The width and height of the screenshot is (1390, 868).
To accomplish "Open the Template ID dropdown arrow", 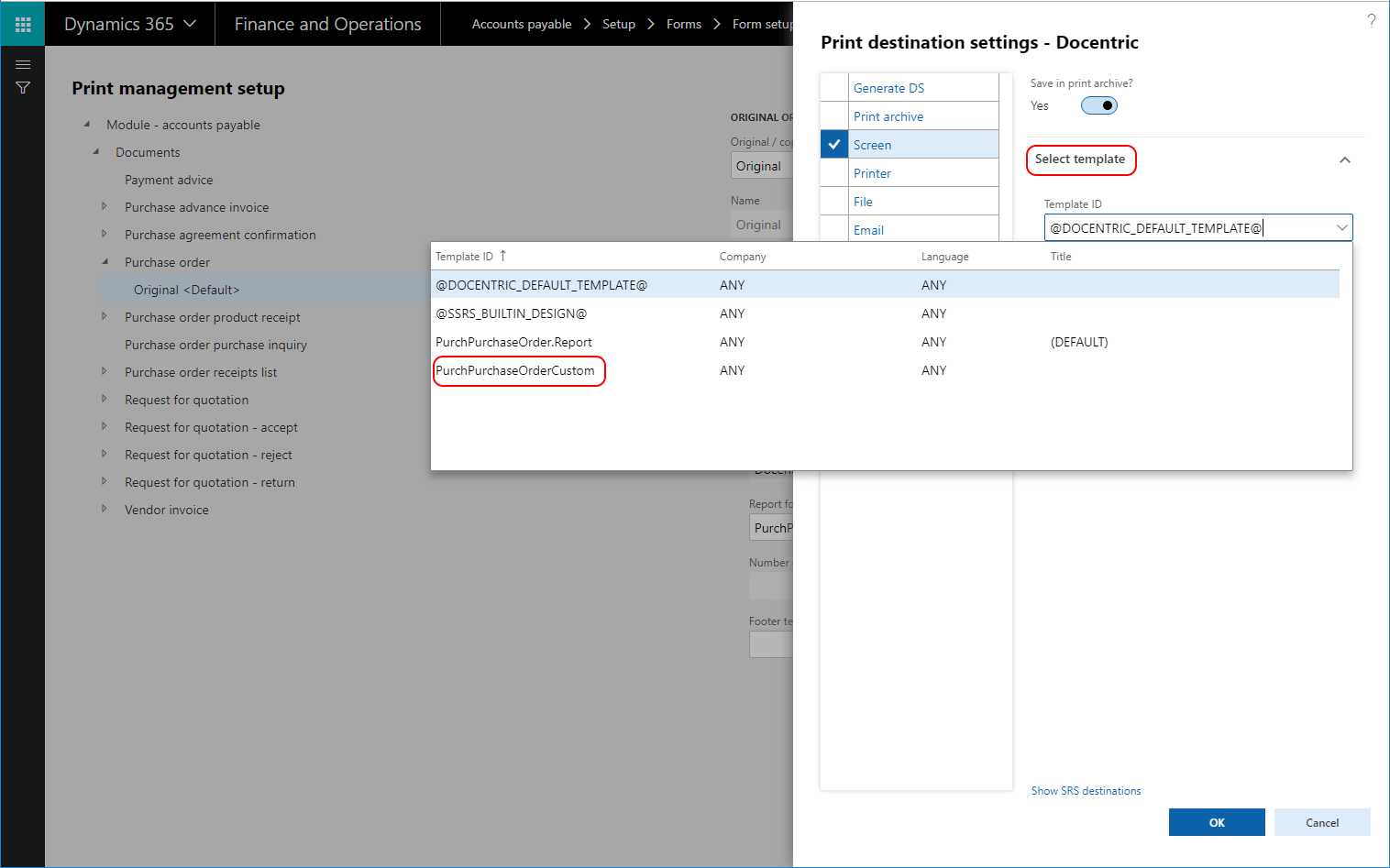I will pos(1341,228).
